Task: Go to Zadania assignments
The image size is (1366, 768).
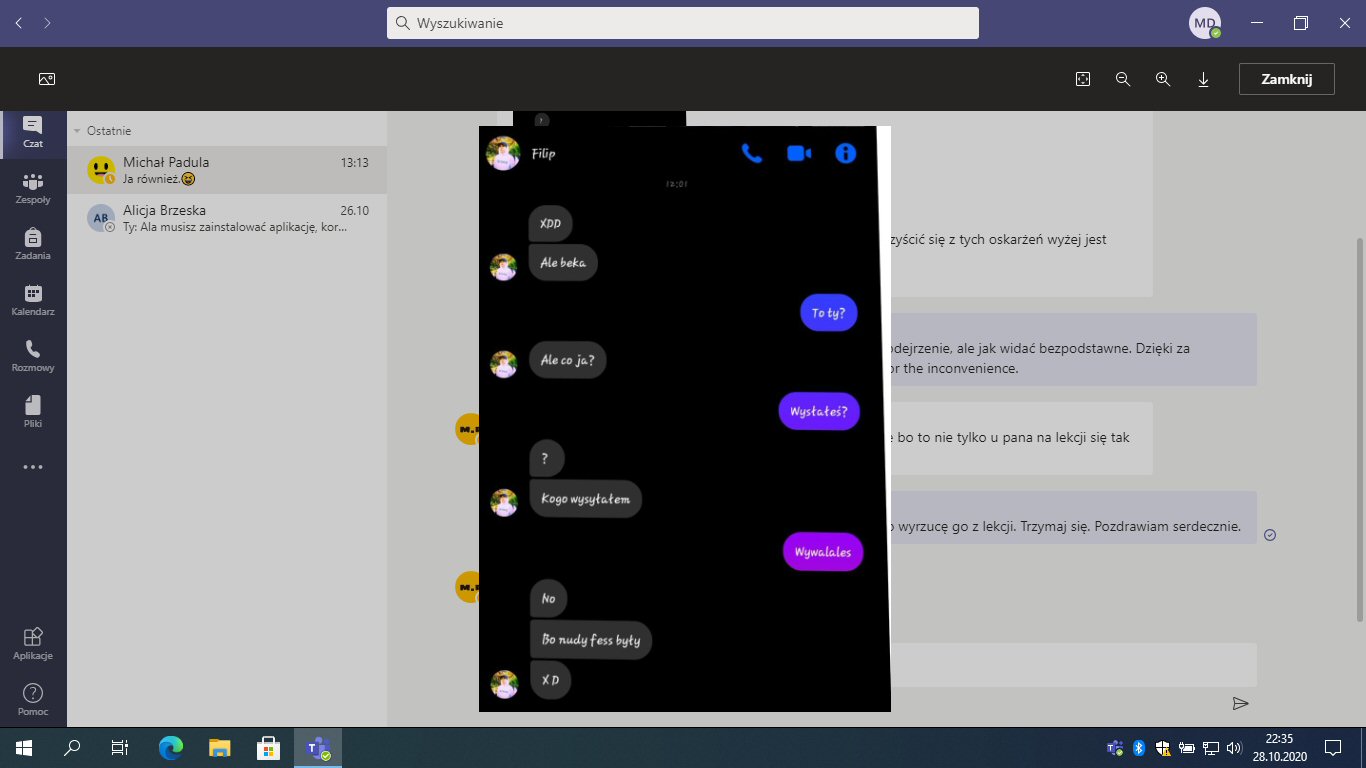Action: (33, 243)
